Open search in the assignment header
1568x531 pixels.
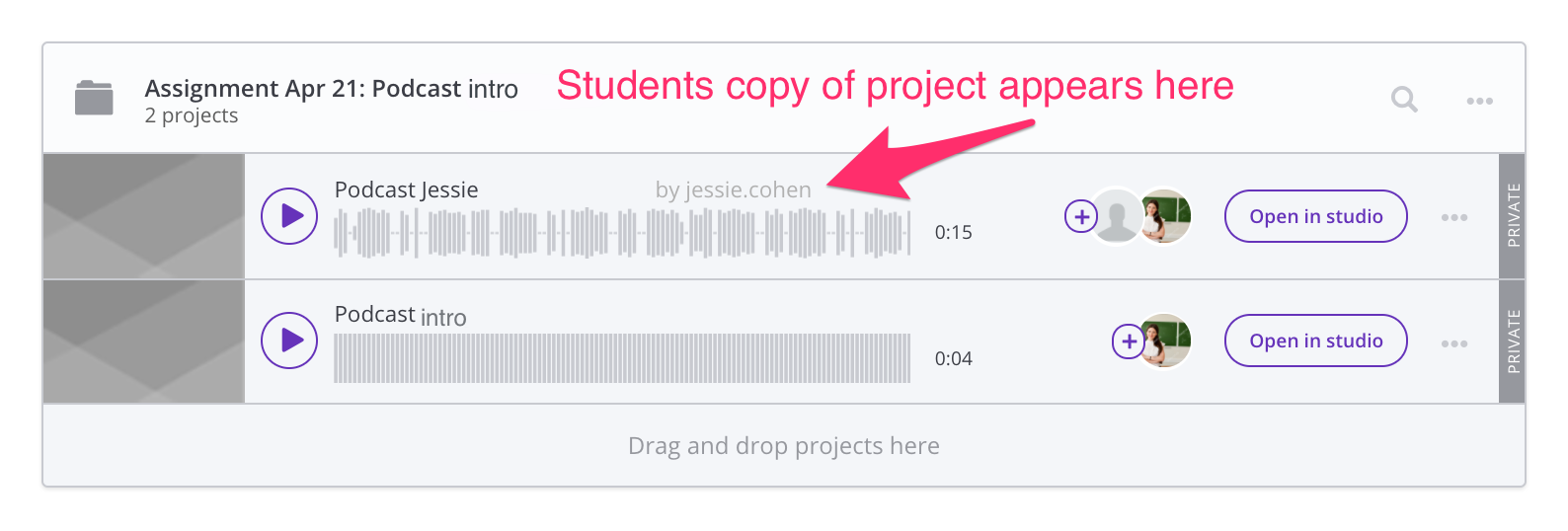(x=1404, y=100)
